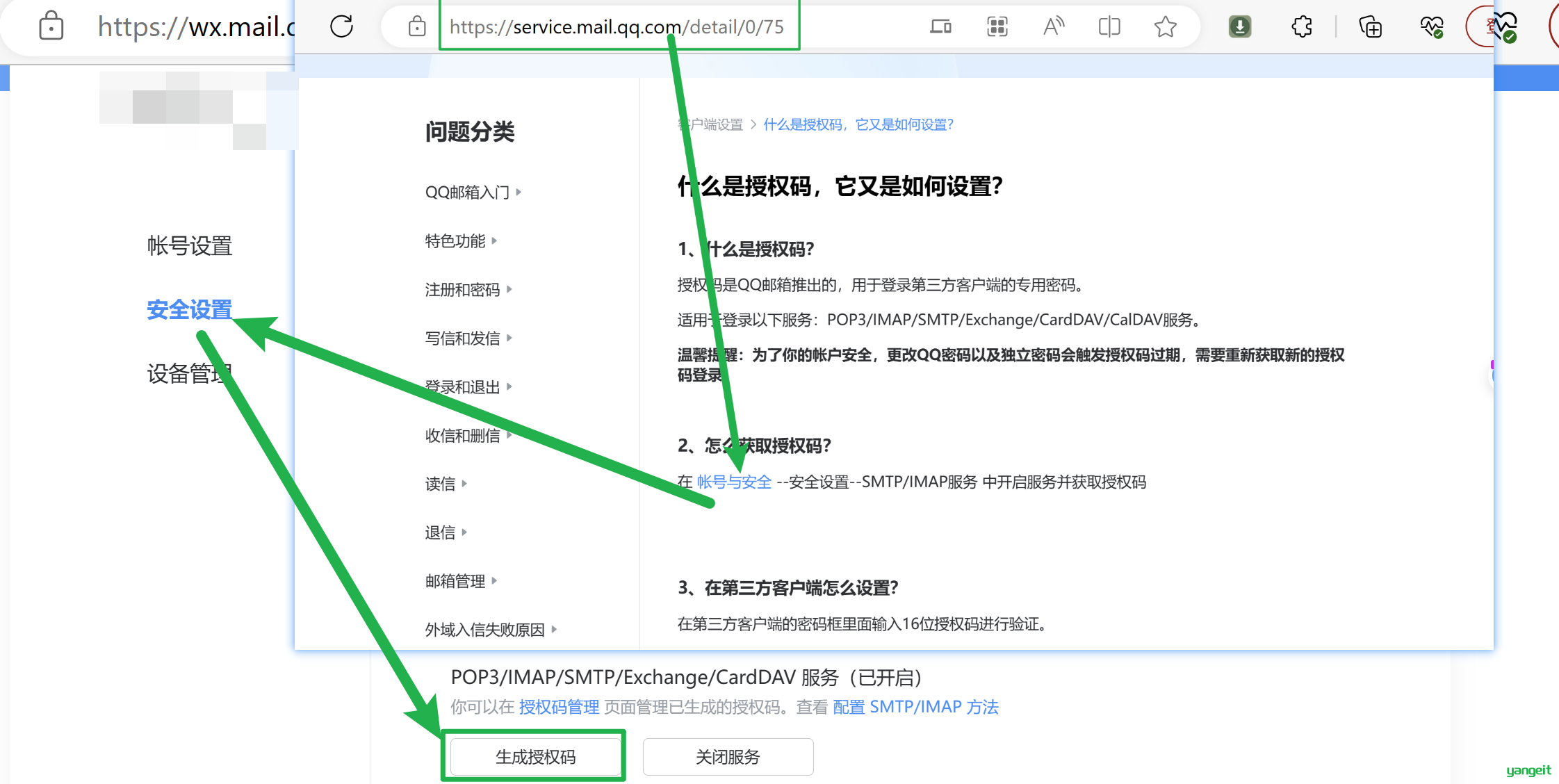Open 帐号设置 in settings sidebar
The width and height of the screenshot is (1559, 784).
click(189, 245)
